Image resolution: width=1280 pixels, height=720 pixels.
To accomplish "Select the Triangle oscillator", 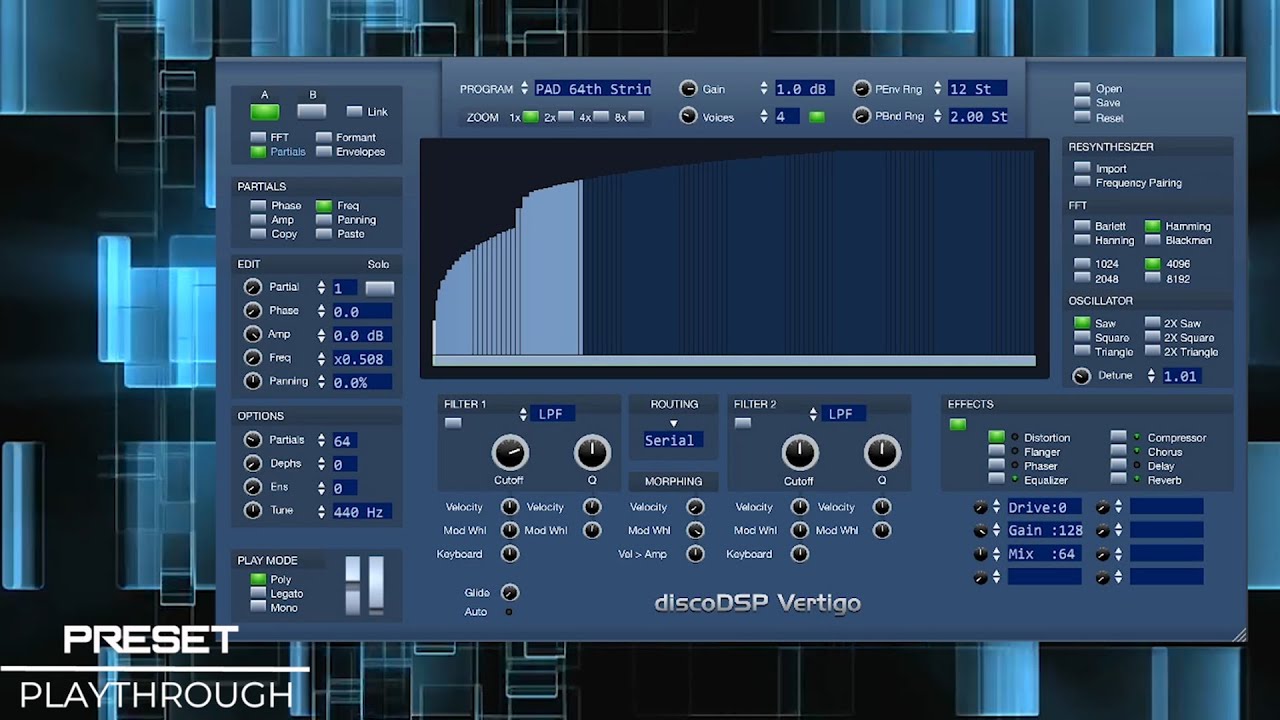I will pyautogui.click(x=1082, y=352).
